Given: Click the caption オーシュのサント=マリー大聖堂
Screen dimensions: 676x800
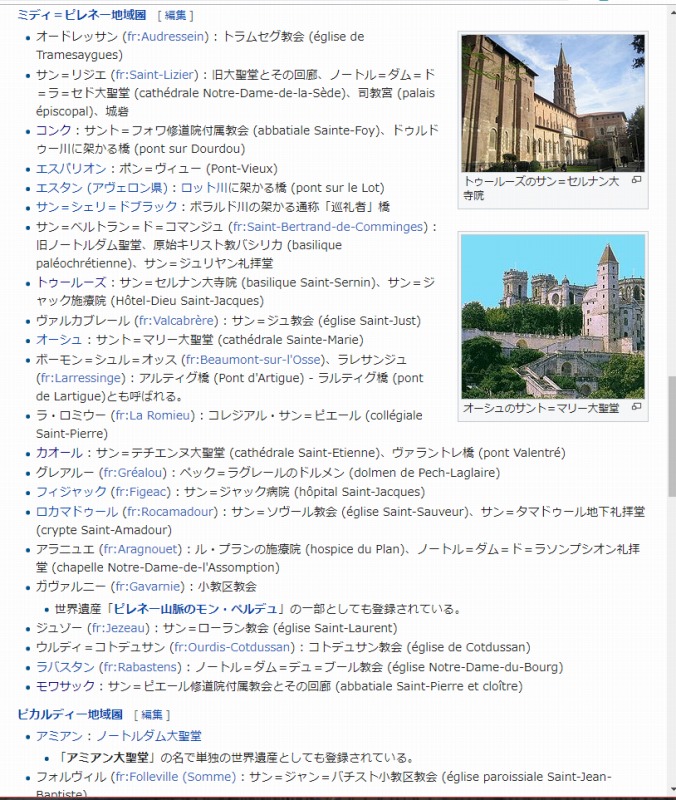Looking at the screenshot, I should [541, 408].
